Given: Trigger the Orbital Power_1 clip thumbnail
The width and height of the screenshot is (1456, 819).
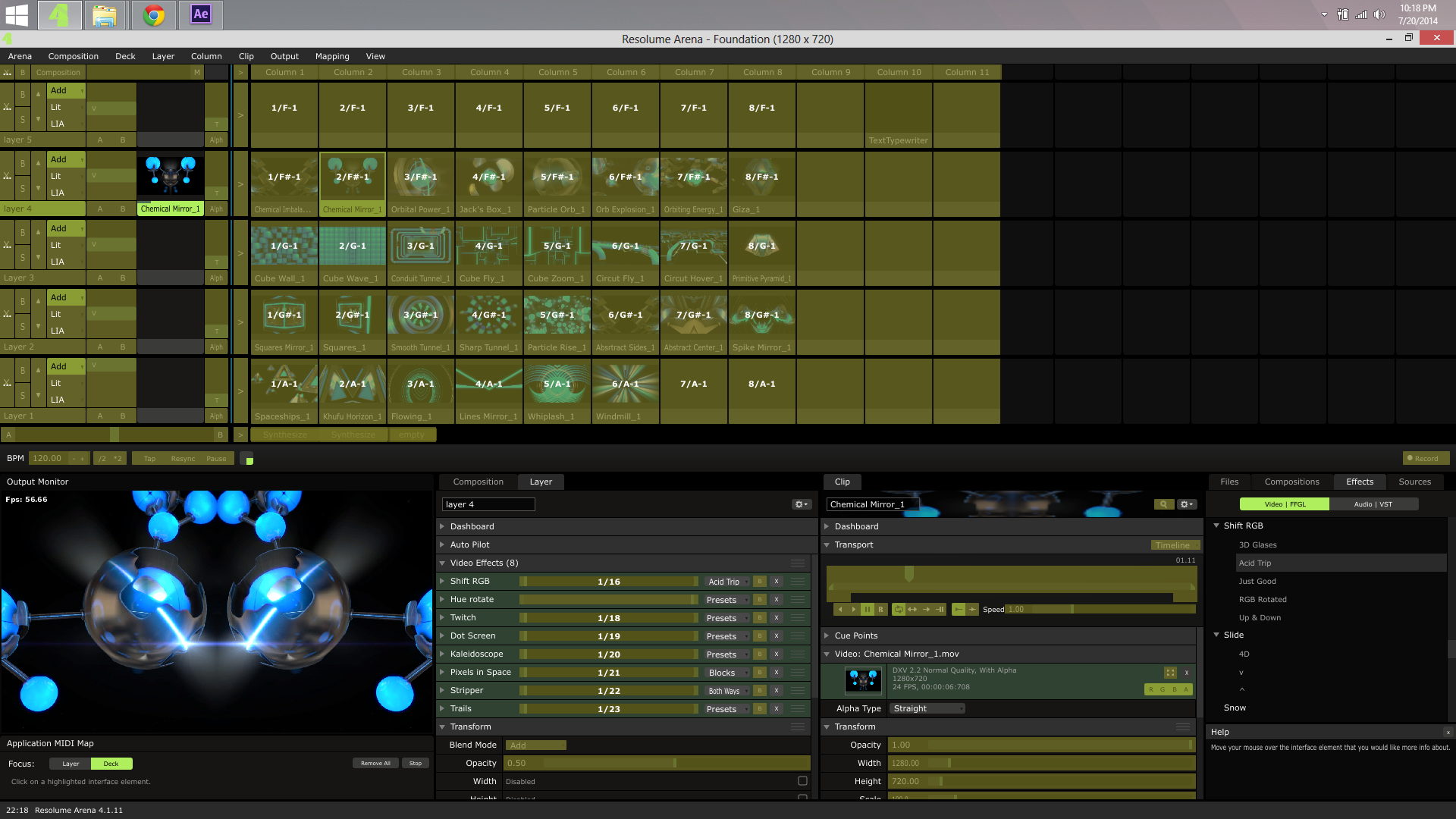Looking at the screenshot, I should (421, 178).
